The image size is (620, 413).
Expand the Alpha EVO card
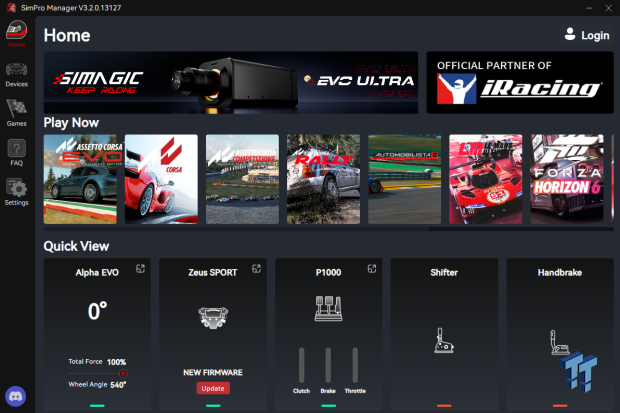[140, 269]
